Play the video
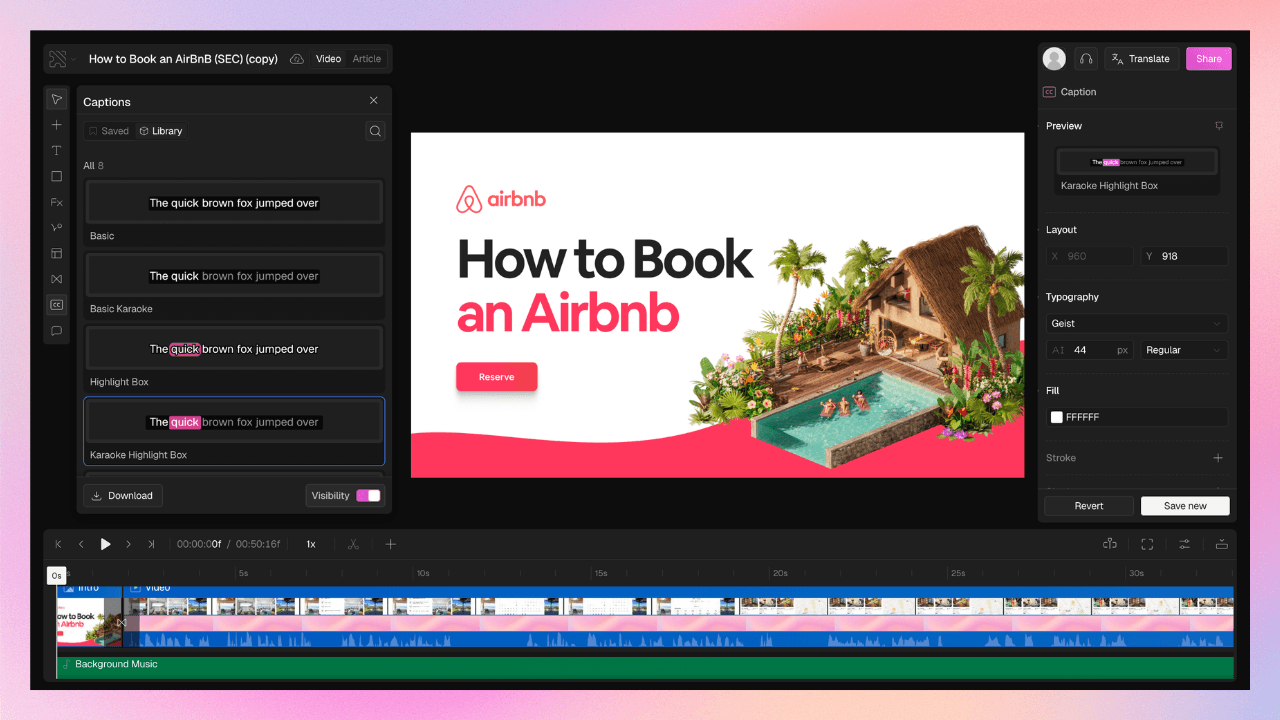The height and width of the screenshot is (720, 1280). (x=105, y=544)
